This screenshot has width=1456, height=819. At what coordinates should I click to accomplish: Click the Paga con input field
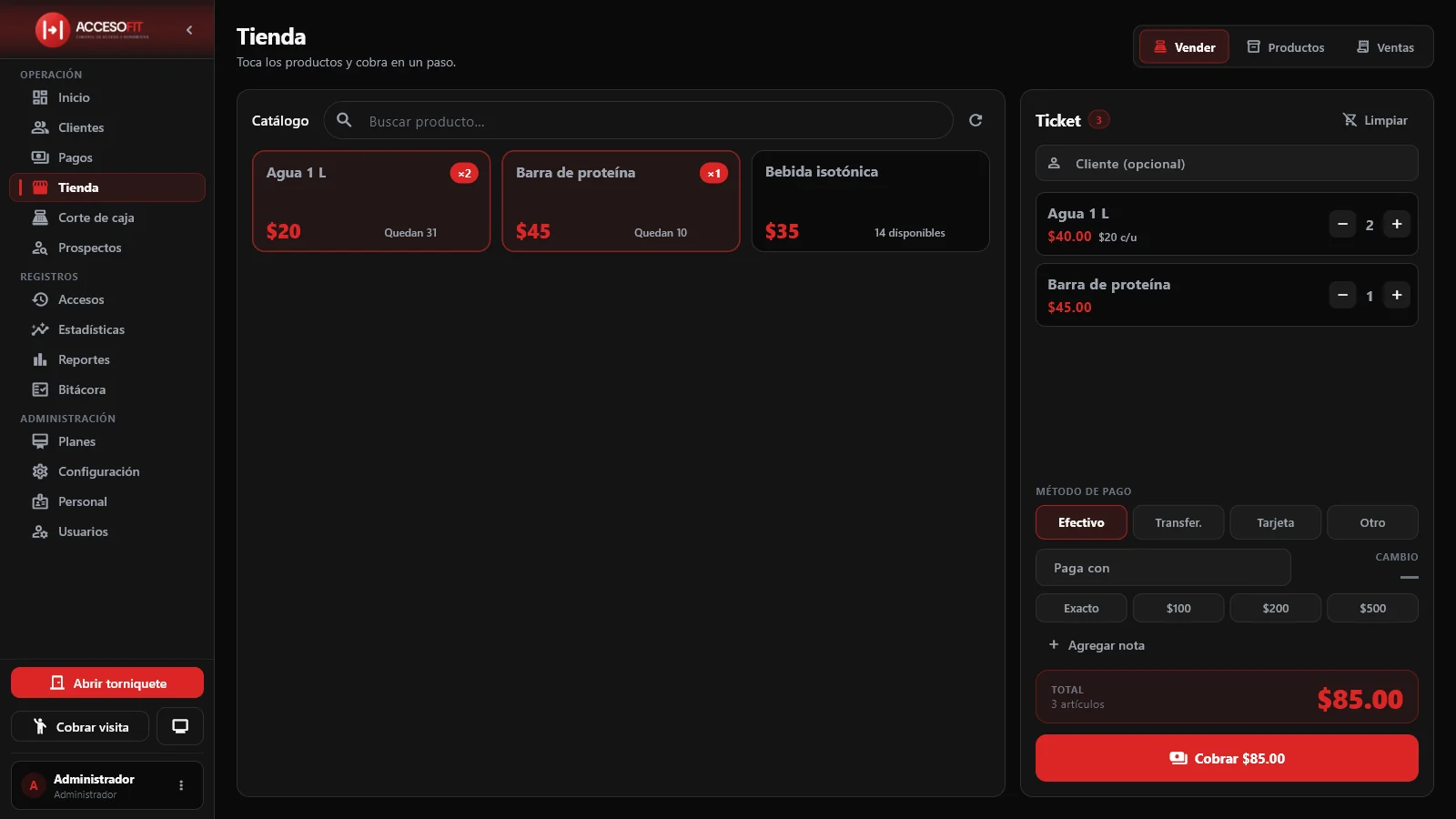coord(1163,567)
